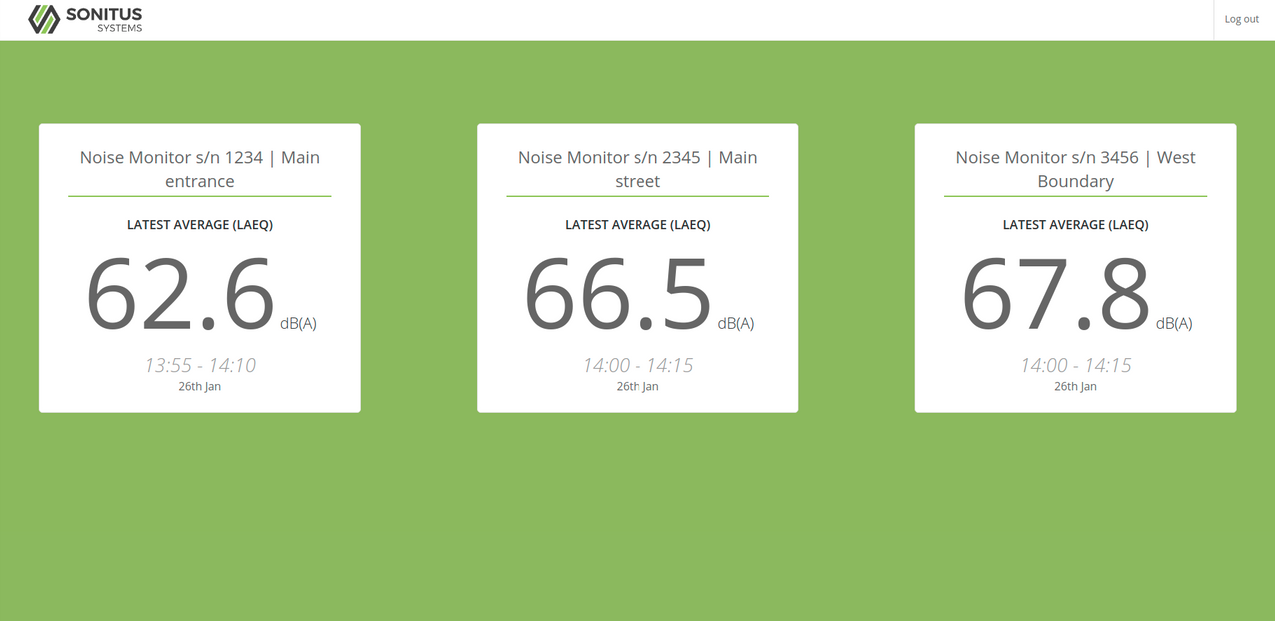Click the 14:00 - 14:15 time range on Main street card
Image resolution: width=1275 pixels, height=621 pixels.
coord(638,365)
